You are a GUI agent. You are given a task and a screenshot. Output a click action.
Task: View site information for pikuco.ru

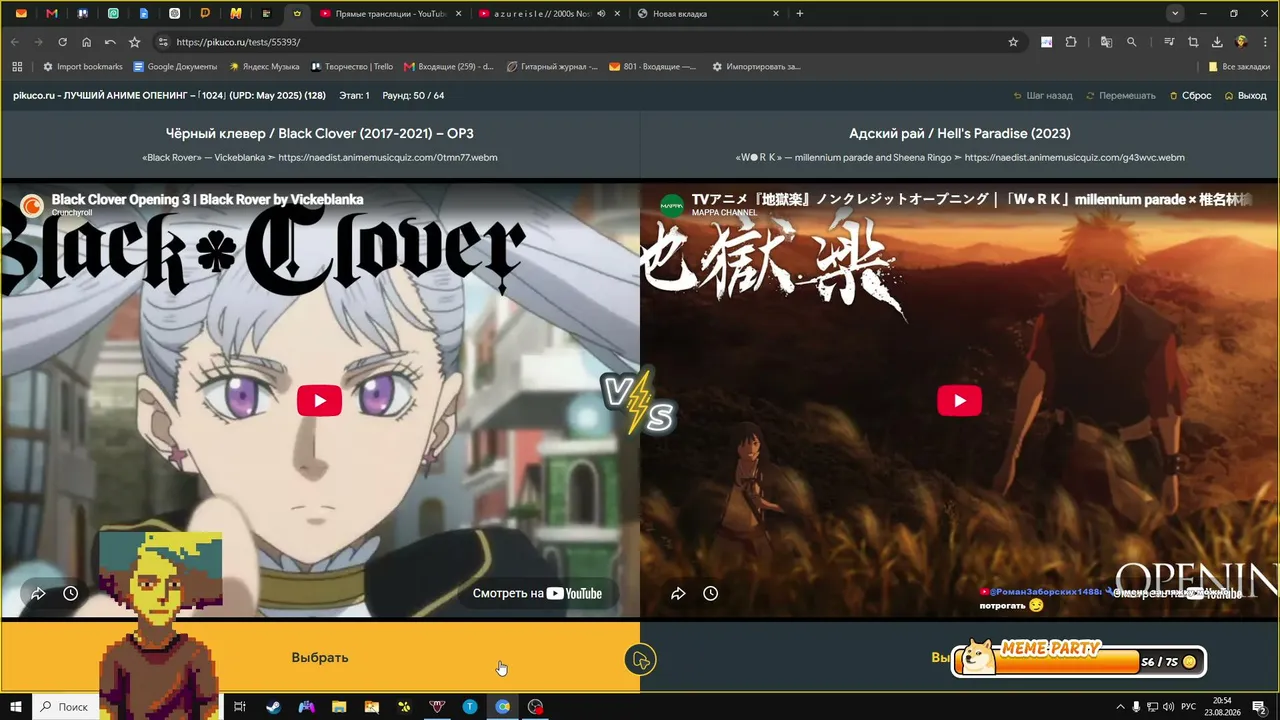tap(162, 42)
